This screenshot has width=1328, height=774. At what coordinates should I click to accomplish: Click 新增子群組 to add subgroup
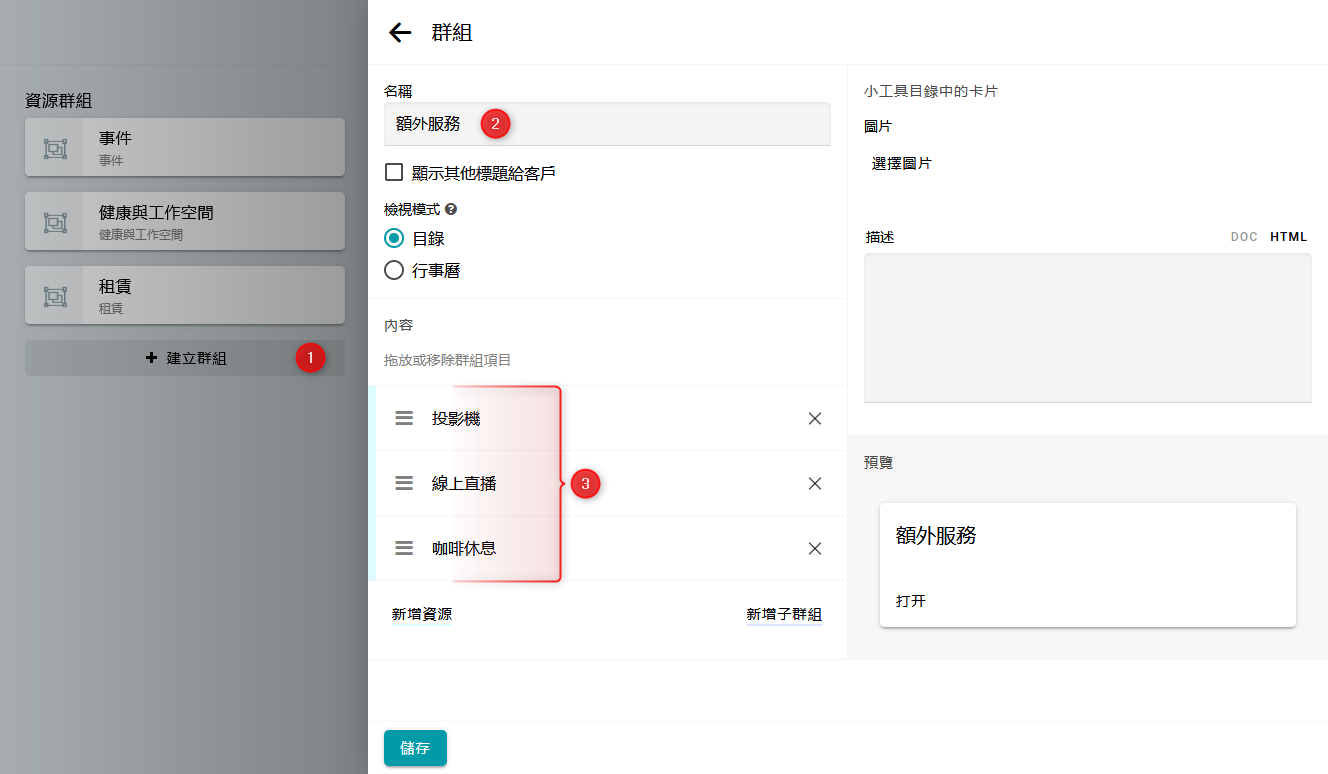point(784,614)
